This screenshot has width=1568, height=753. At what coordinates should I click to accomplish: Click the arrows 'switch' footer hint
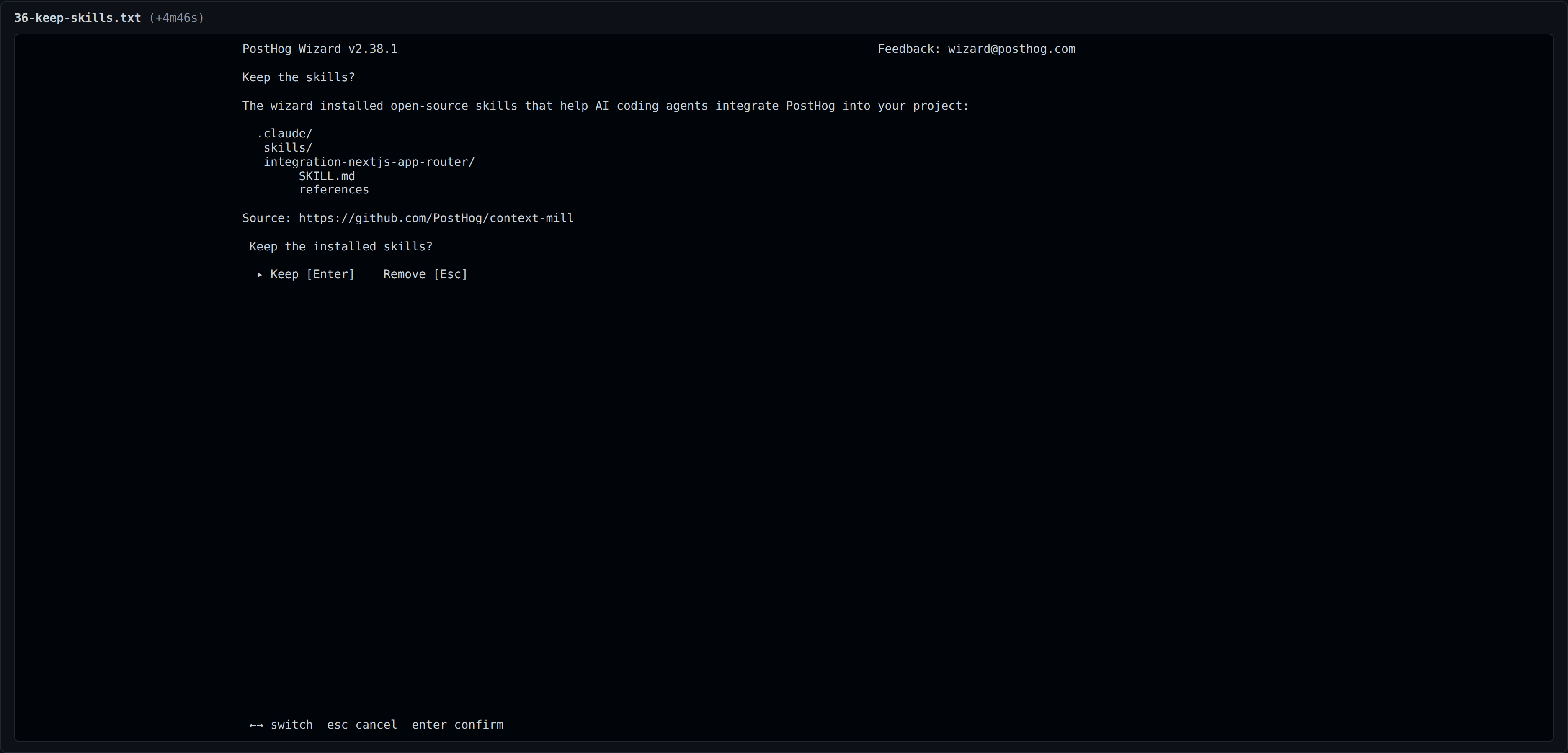[x=281, y=725]
